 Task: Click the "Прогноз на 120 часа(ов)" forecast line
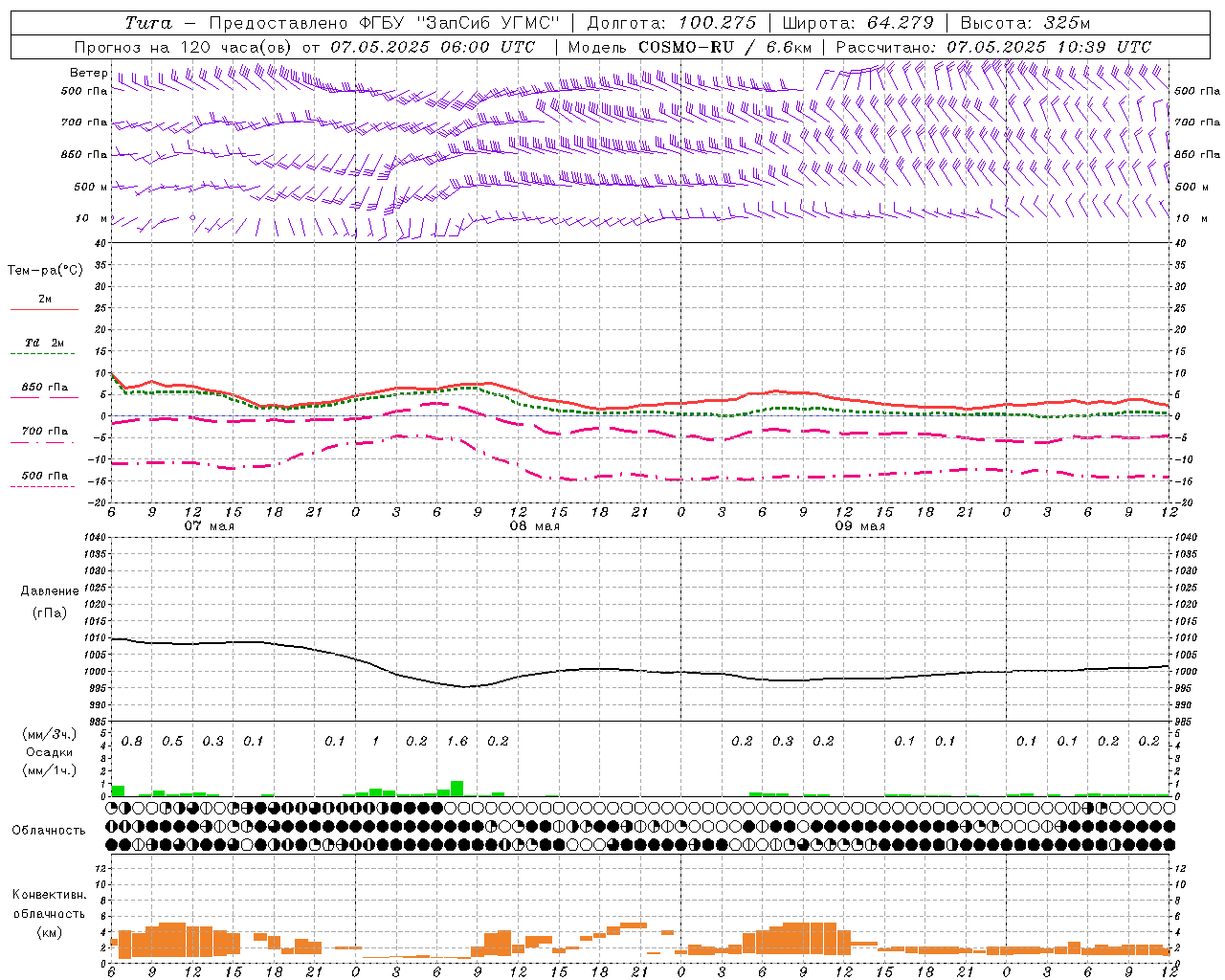305,47
